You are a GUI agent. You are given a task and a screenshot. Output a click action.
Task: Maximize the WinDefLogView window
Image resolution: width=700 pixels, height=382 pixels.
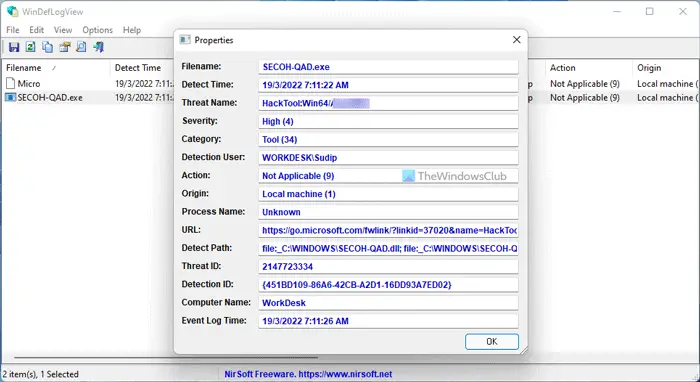[650, 12]
